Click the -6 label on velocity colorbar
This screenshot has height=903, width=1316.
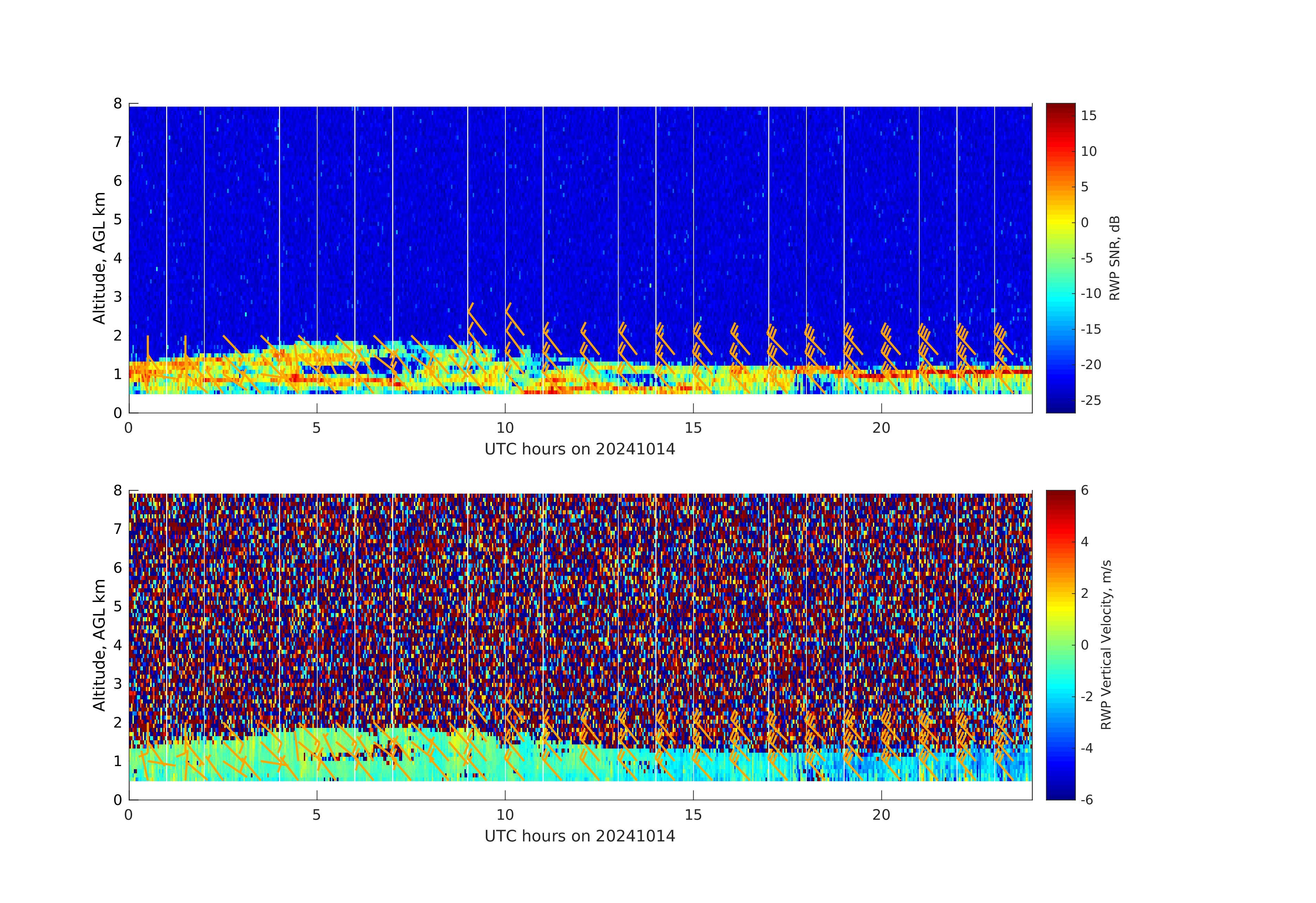(x=1087, y=799)
